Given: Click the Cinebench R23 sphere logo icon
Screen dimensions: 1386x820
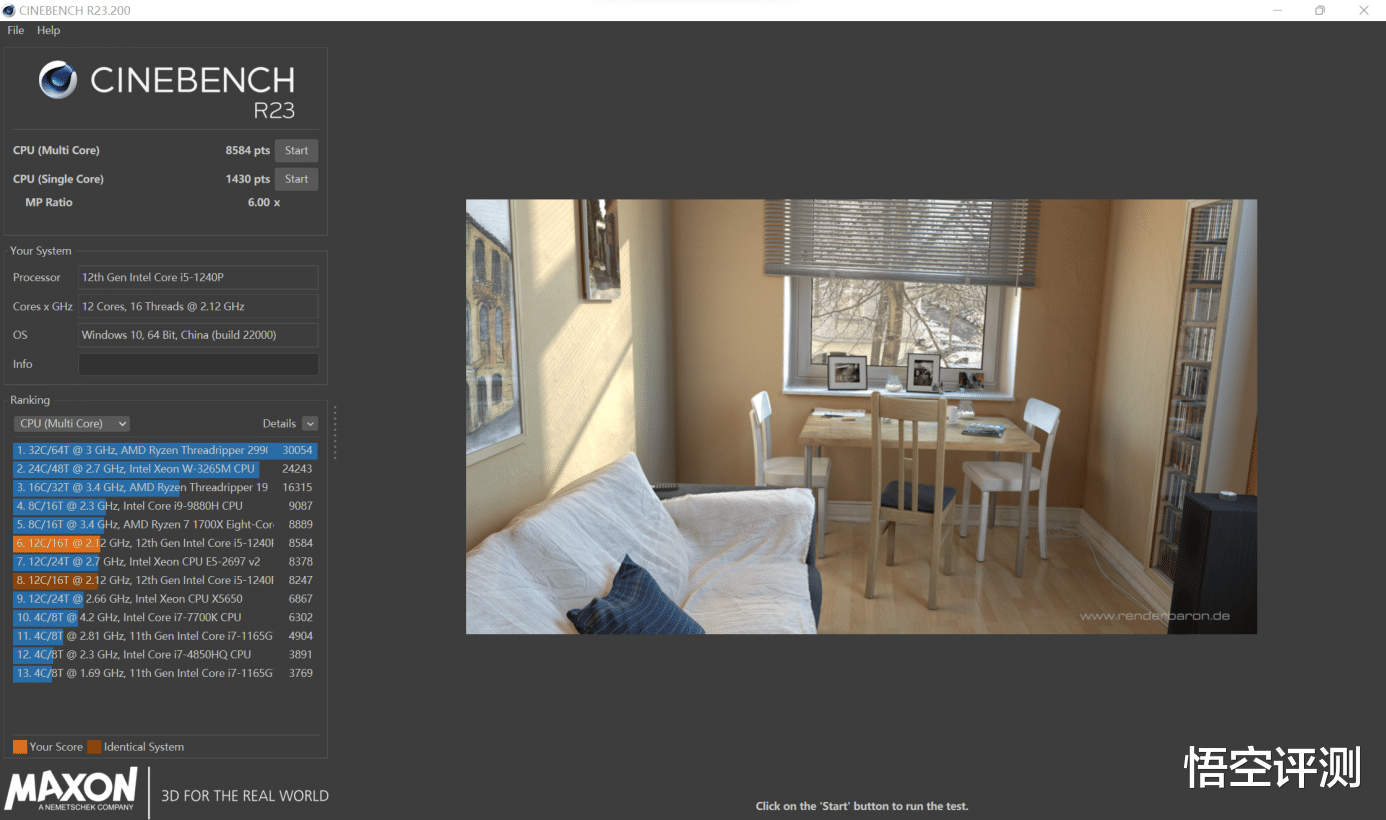Looking at the screenshot, I should pos(58,80).
